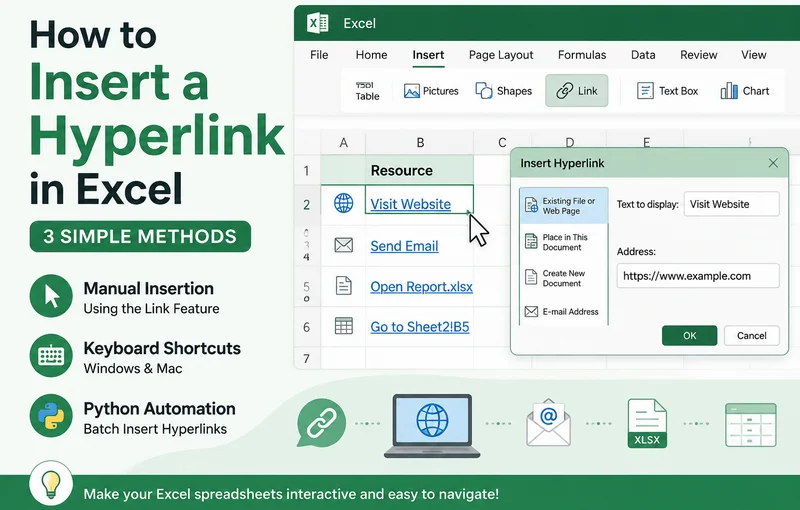Select row 1 header
The width and height of the screenshot is (800, 510).
click(x=307, y=170)
